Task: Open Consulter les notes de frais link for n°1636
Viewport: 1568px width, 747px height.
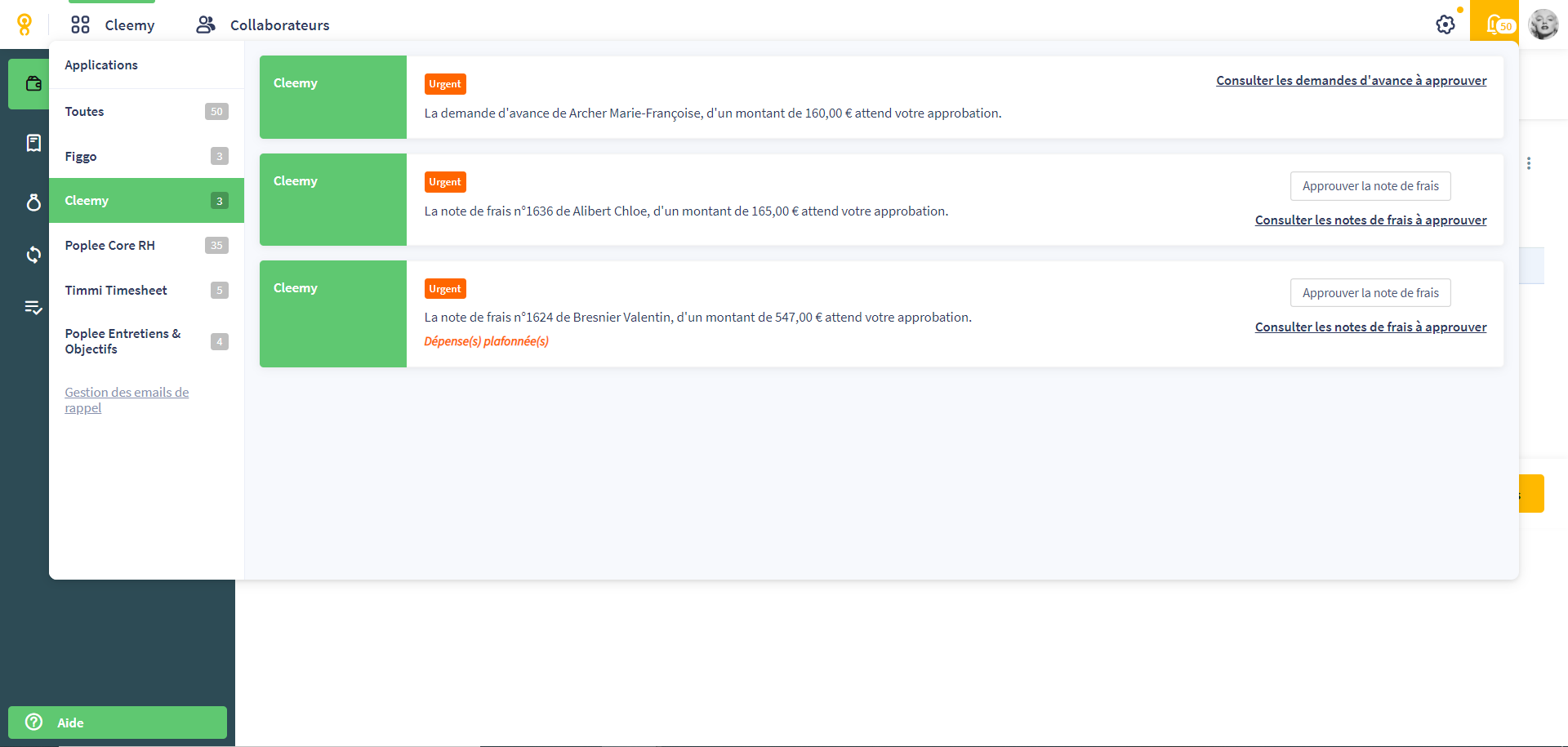Action: click(x=1370, y=220)
